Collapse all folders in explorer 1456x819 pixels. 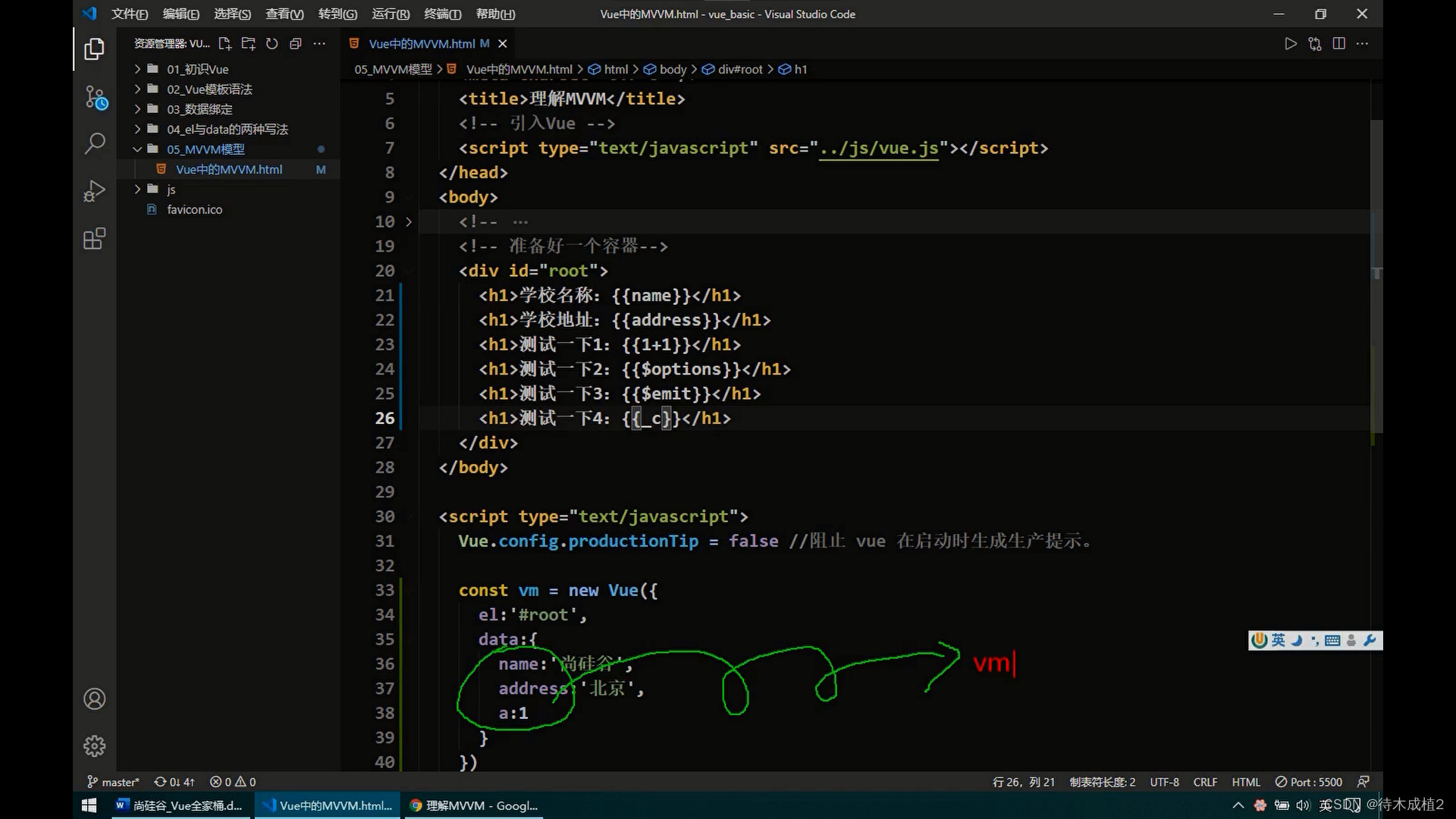pos(296,44)
